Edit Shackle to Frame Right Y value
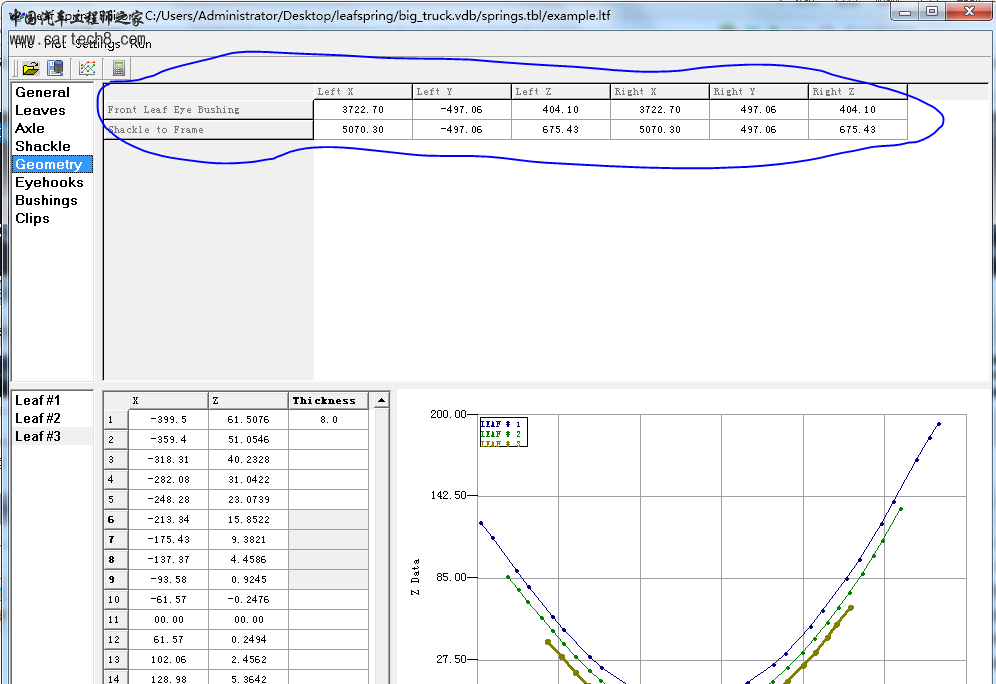Viewport: 996px width, 684px height. point(759,130)
